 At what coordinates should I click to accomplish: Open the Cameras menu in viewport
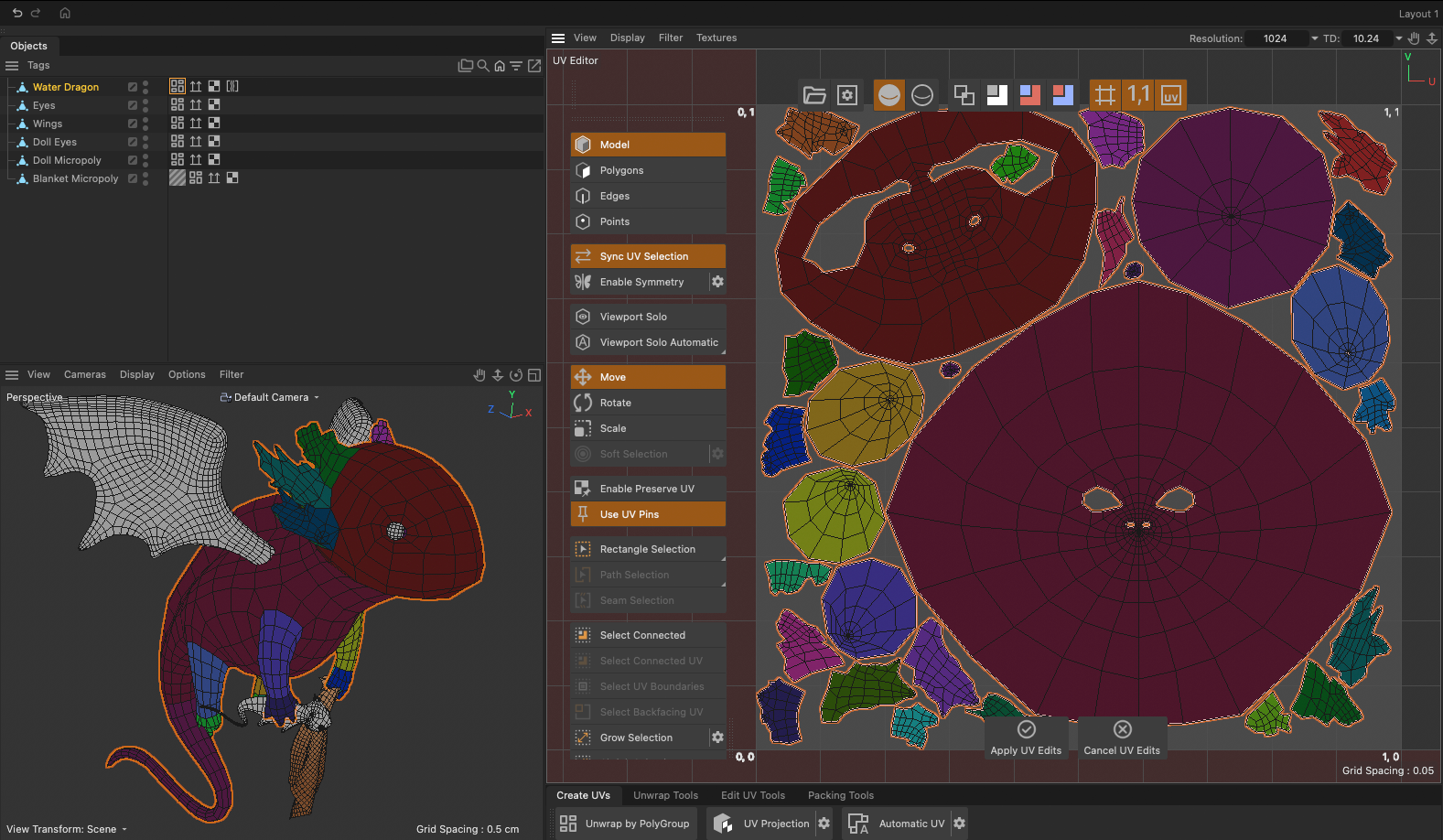[x=85, y=374]
